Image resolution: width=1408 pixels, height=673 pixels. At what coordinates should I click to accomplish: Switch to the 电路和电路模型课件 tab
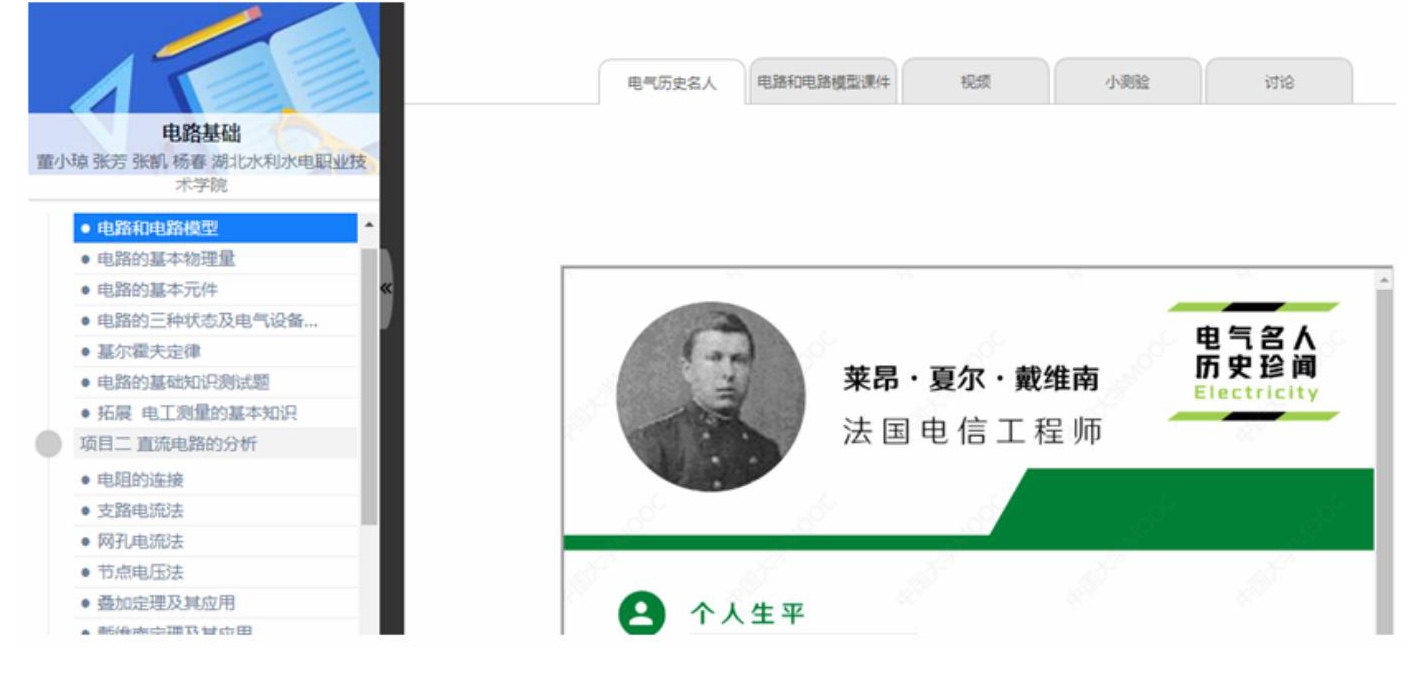(x=823, y=82)
